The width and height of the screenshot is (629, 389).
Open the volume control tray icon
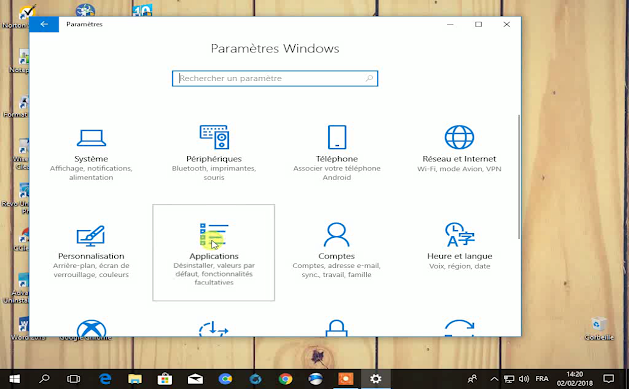pyautogui.click(x=523, y=379)
